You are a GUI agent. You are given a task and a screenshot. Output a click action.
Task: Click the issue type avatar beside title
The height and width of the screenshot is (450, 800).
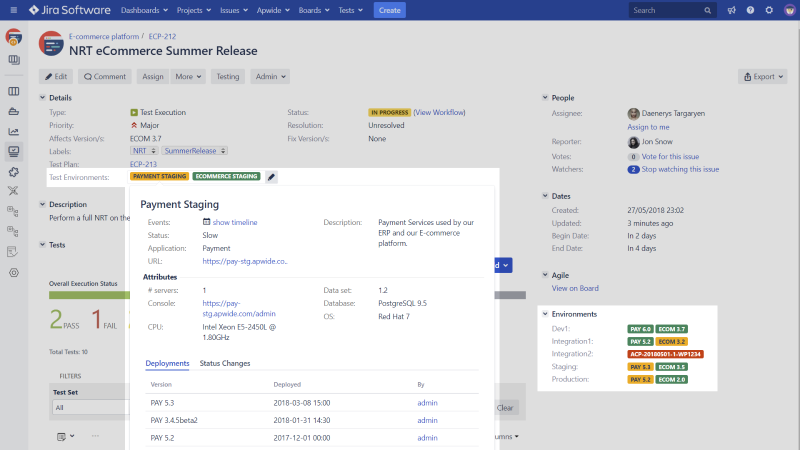(51, 44)
